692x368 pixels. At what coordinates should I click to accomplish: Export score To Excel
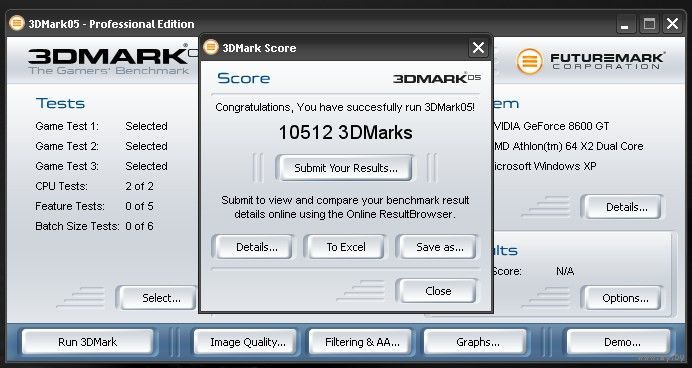346,247
